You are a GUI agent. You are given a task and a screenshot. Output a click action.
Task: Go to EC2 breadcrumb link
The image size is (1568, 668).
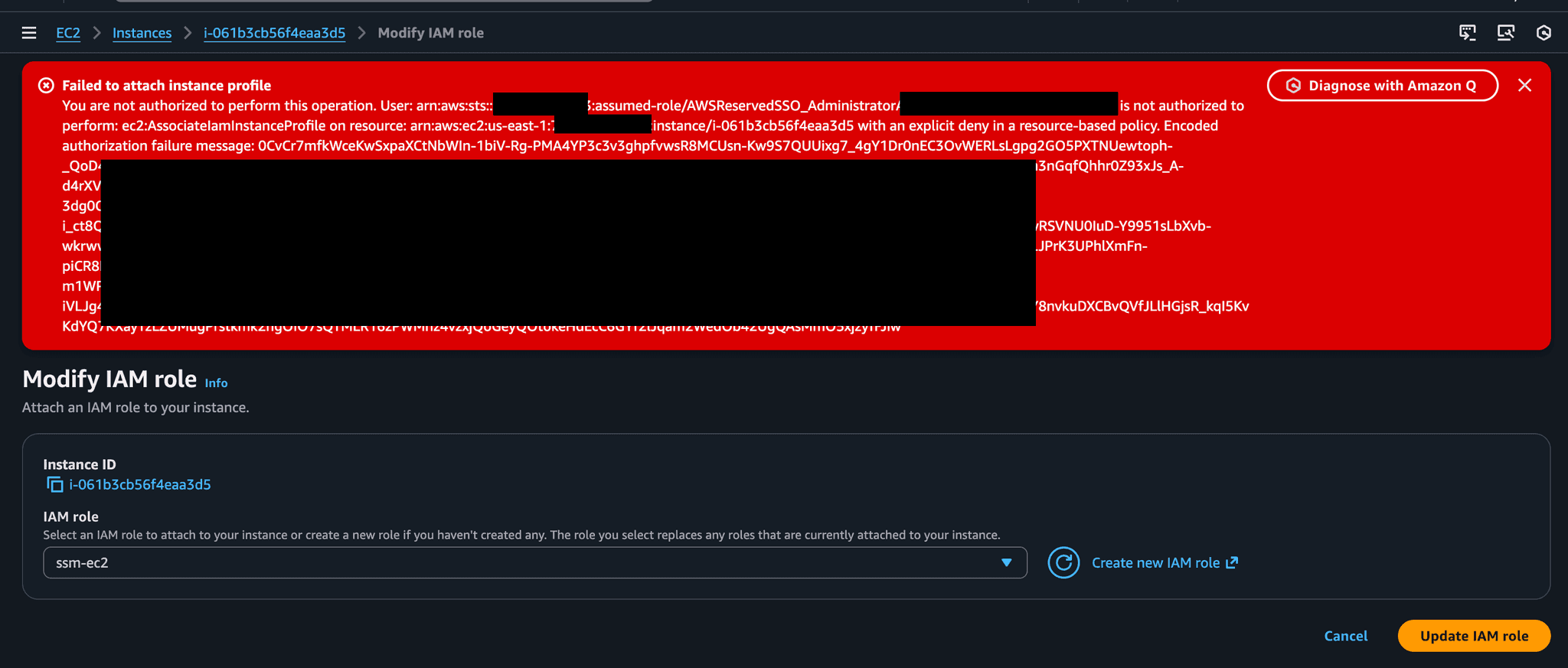point(68,33)
